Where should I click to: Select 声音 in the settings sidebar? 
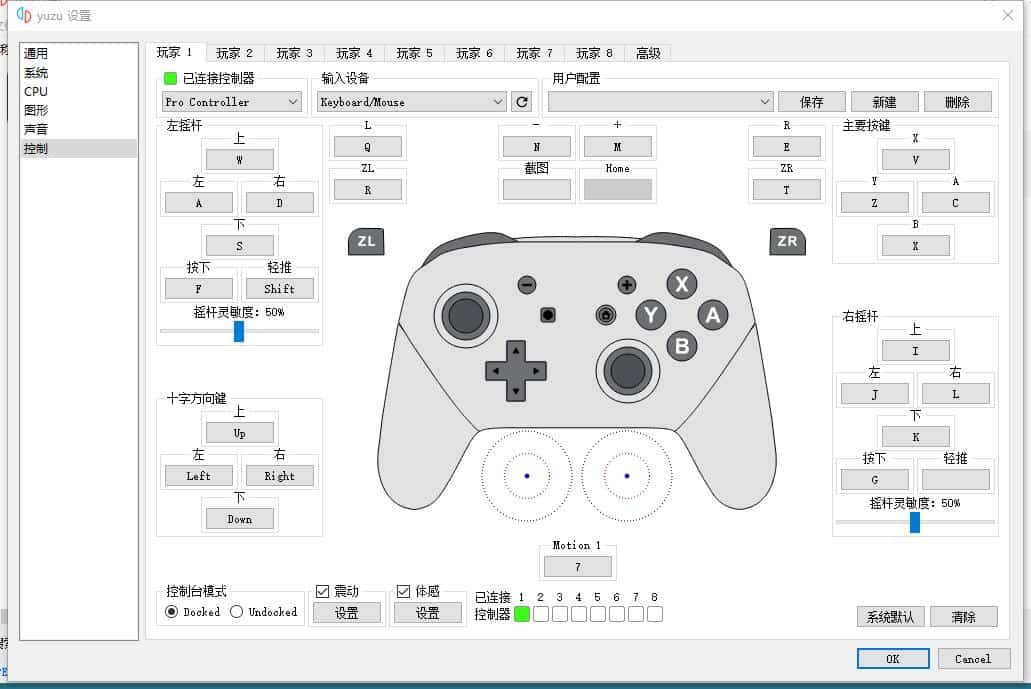tap(36, 129)
